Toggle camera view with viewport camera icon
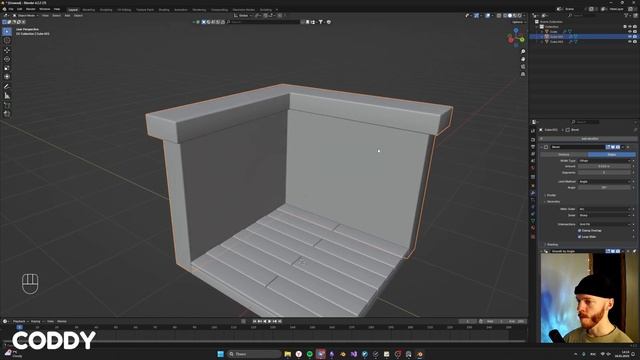Image resolution: width=640 pixels, height=360 pixels. point(523,67)
